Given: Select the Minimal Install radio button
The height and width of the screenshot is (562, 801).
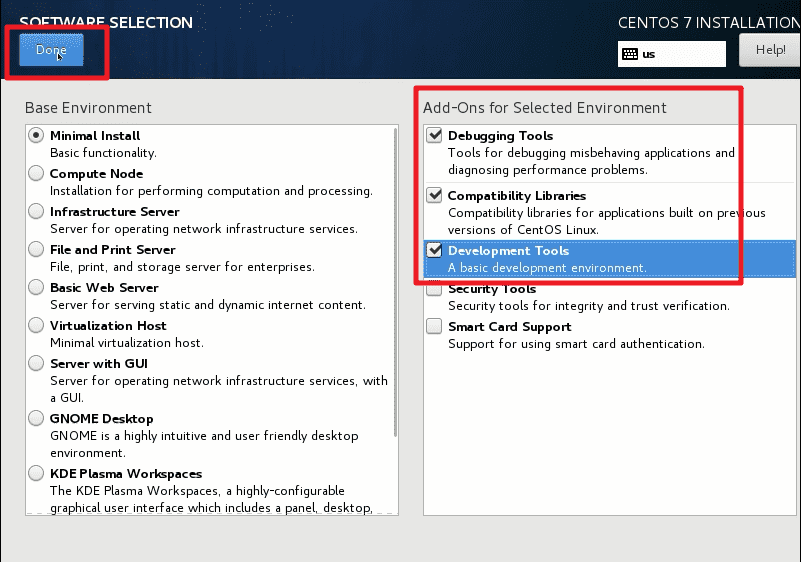Looking at the screenshot, I should [x=36, y=135].
